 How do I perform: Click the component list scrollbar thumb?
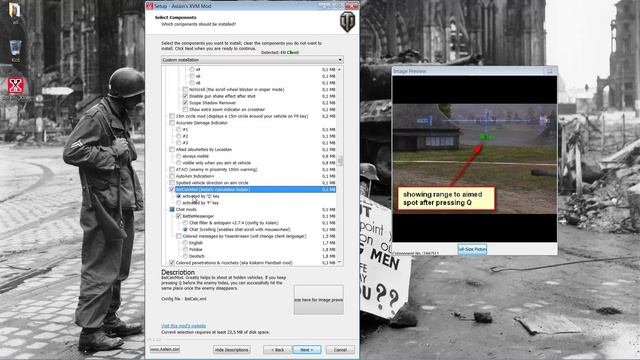click(340, 160)
